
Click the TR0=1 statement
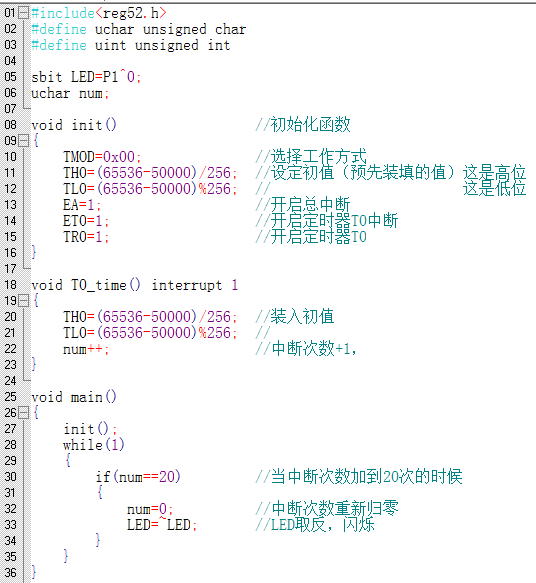(86, 237)
